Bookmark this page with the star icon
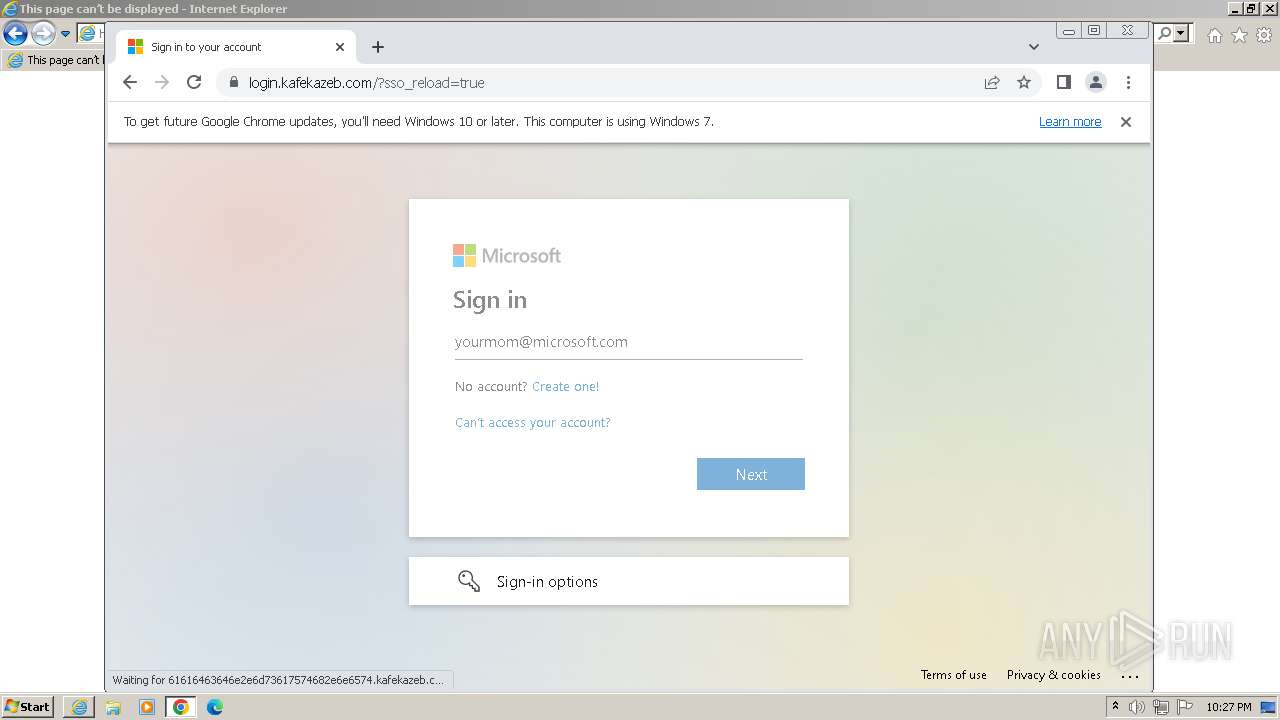The height and width of the screenshot is (720, 1280). 1024,83
